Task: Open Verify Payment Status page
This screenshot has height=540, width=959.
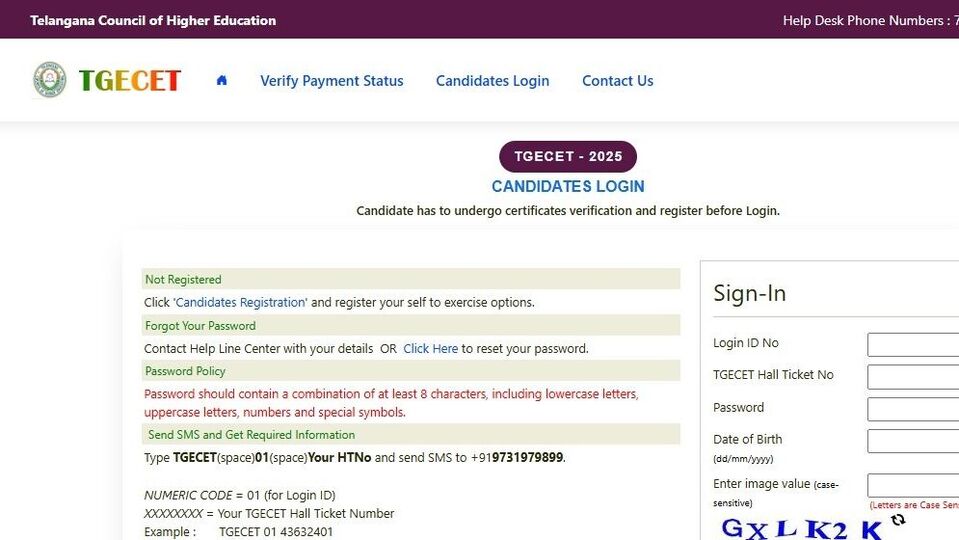Action: [331, 81]
